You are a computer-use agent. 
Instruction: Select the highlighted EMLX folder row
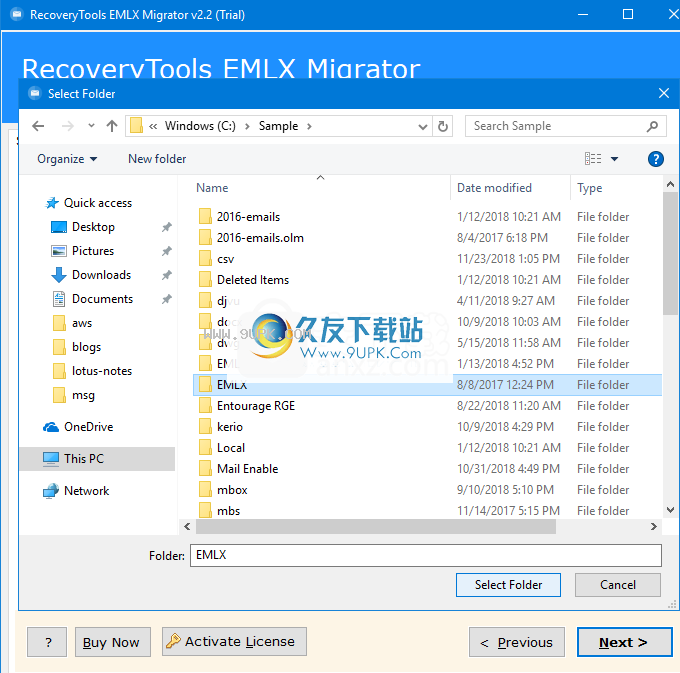click(x=427, y=385)
